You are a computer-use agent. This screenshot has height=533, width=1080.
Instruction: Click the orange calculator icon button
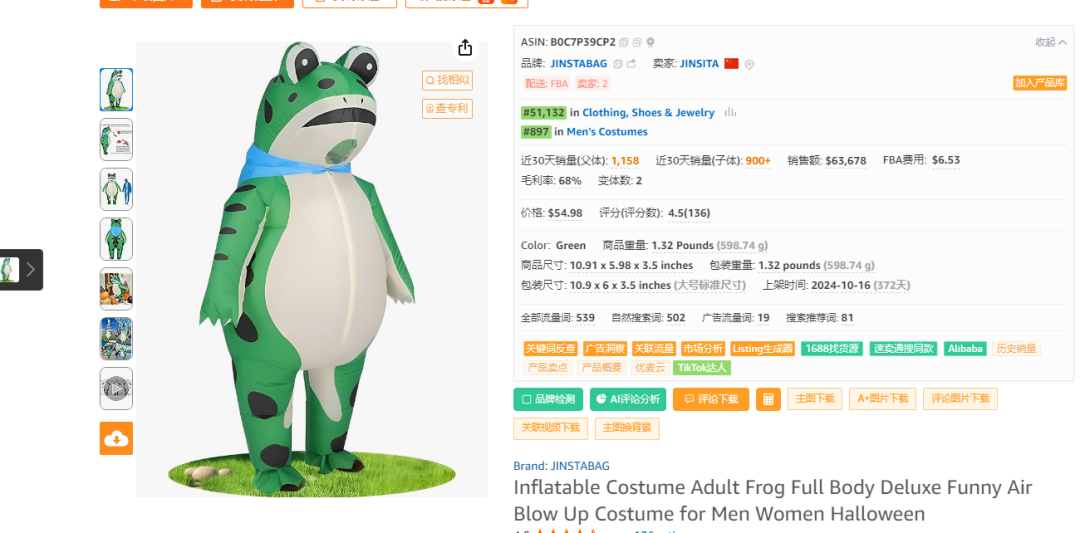tap(768, 399)
